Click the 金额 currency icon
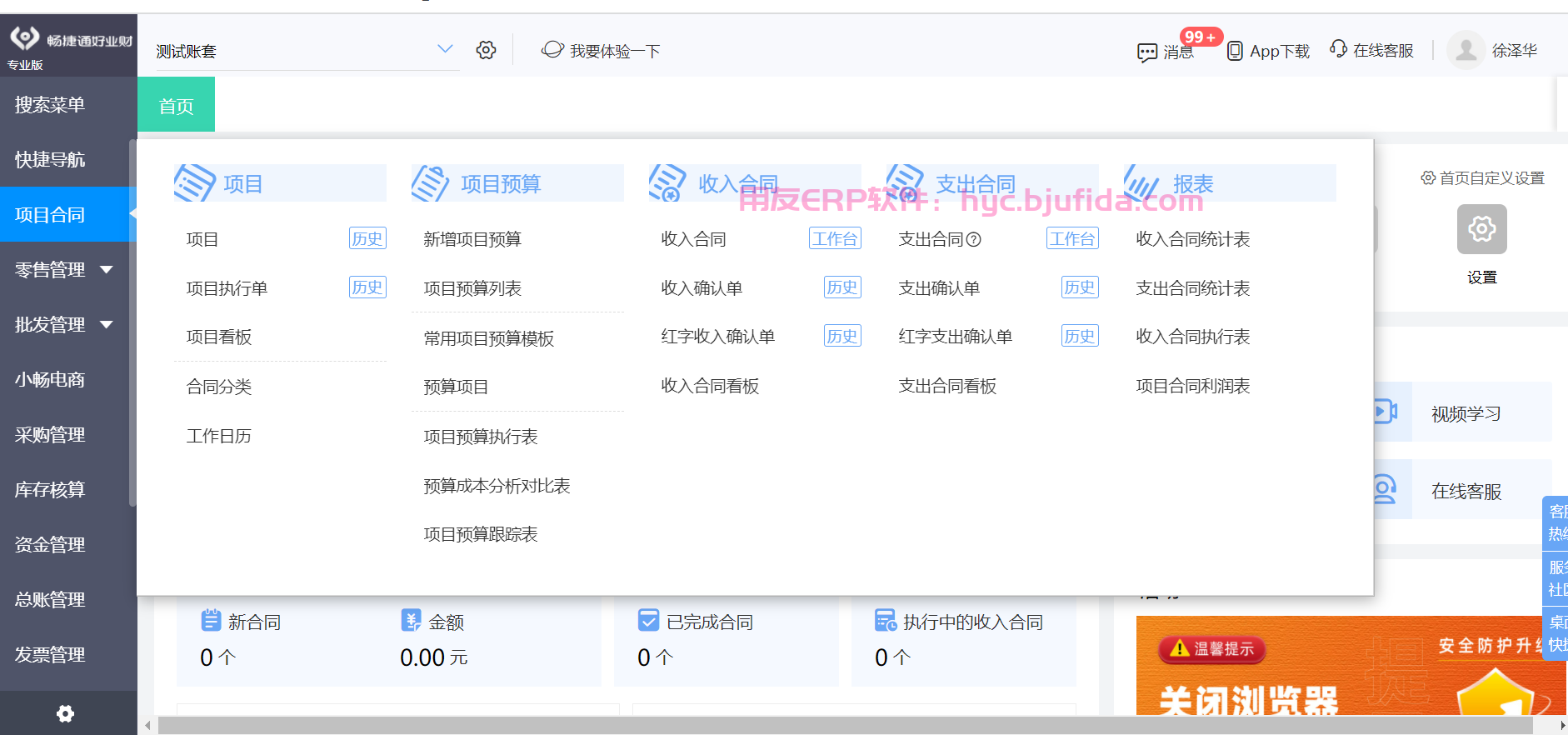 [x=411, y=620]
